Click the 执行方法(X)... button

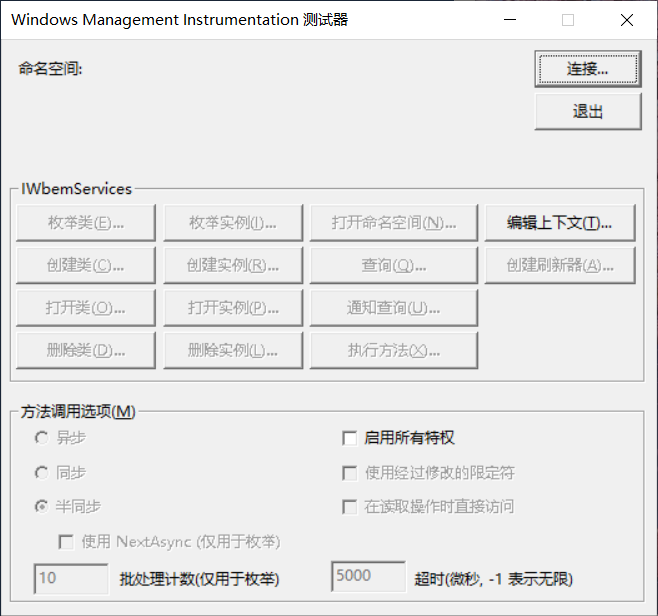[x=394, y=350]
